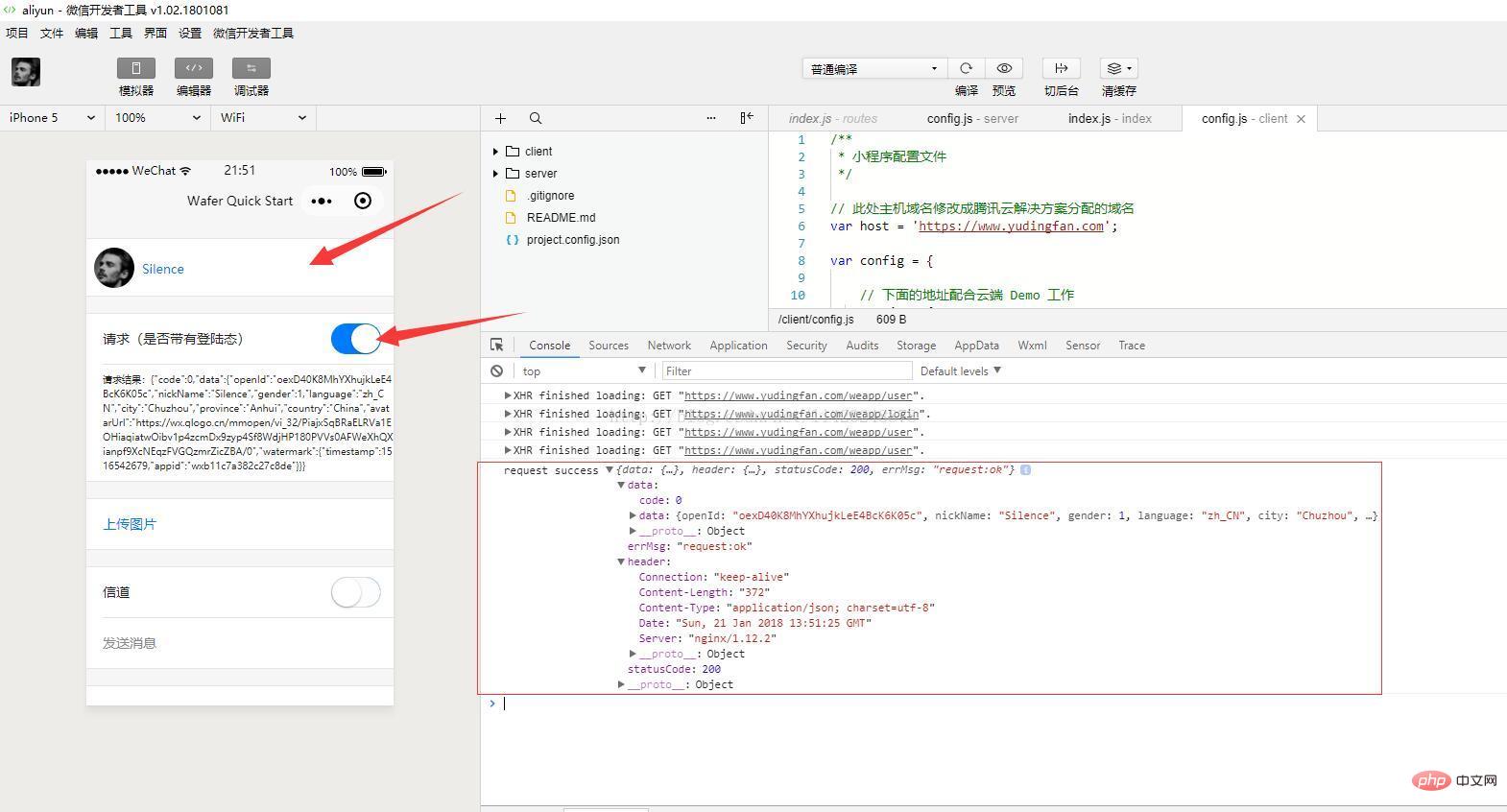Toggle the editor panel button
Screen dimensions: 1507x812
point(193,68)
